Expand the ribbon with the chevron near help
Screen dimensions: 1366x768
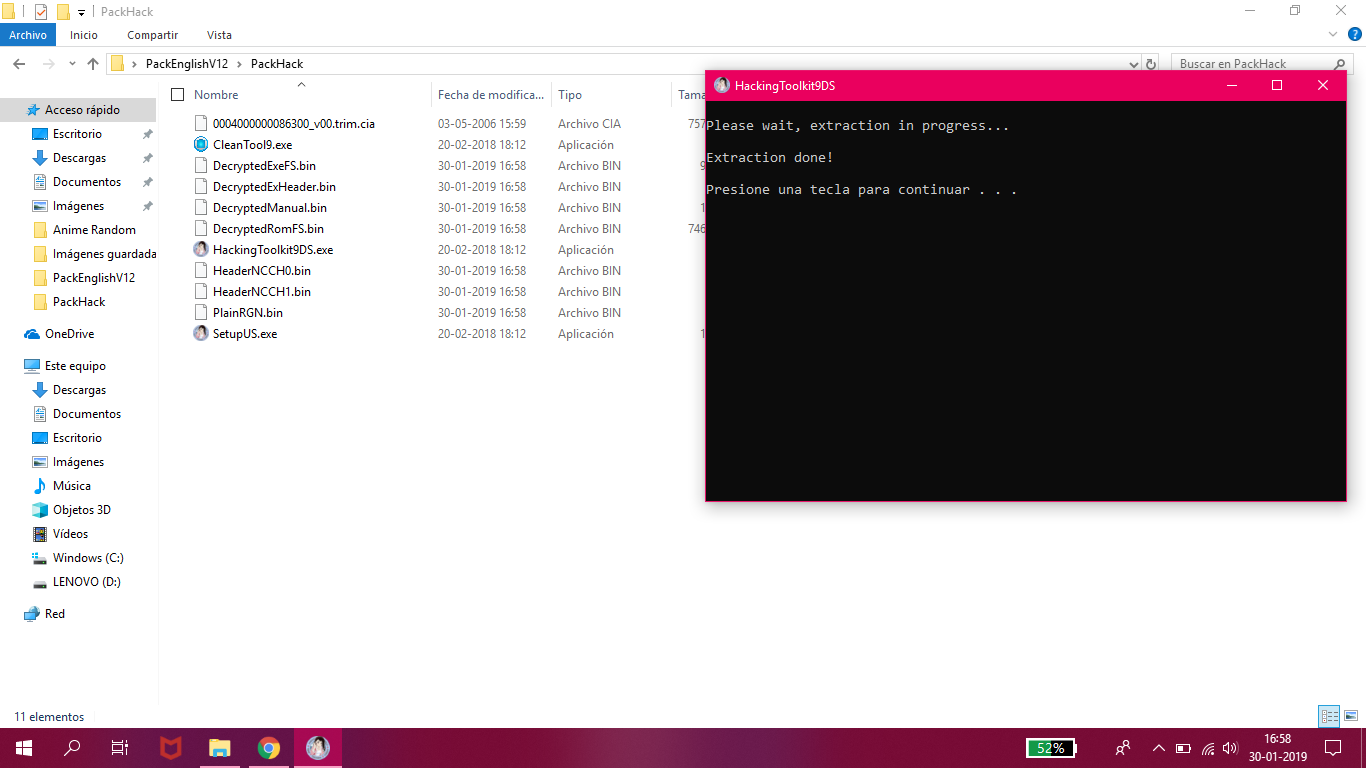click(1333, 35)
